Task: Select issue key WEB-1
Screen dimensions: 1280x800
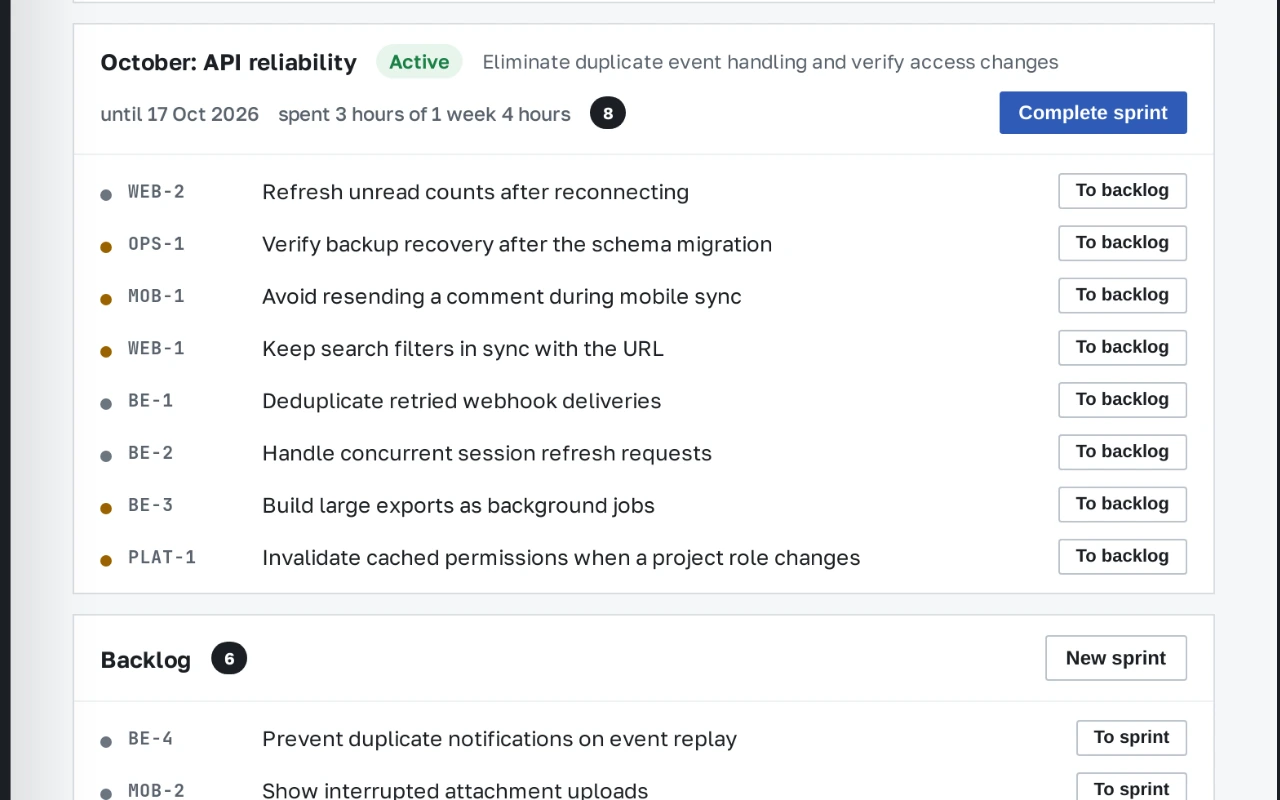Action: tap(156, 348)
